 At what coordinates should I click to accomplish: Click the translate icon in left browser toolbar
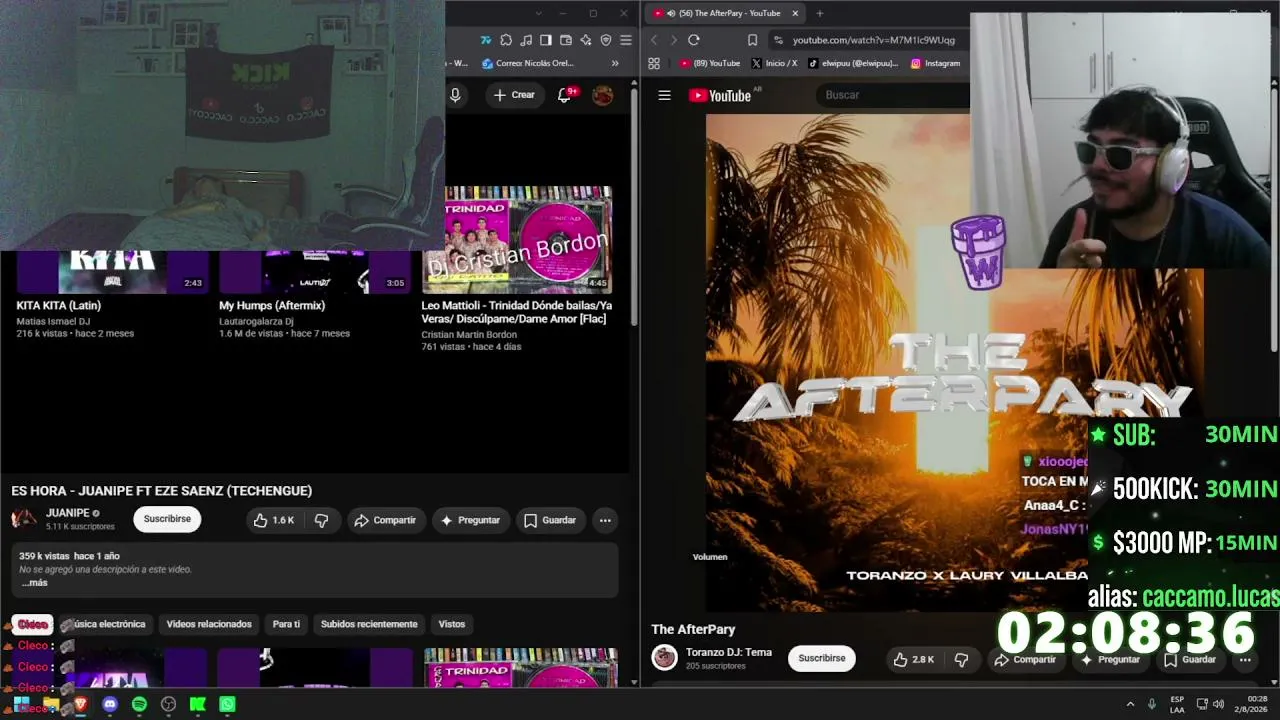pos(486,40)
